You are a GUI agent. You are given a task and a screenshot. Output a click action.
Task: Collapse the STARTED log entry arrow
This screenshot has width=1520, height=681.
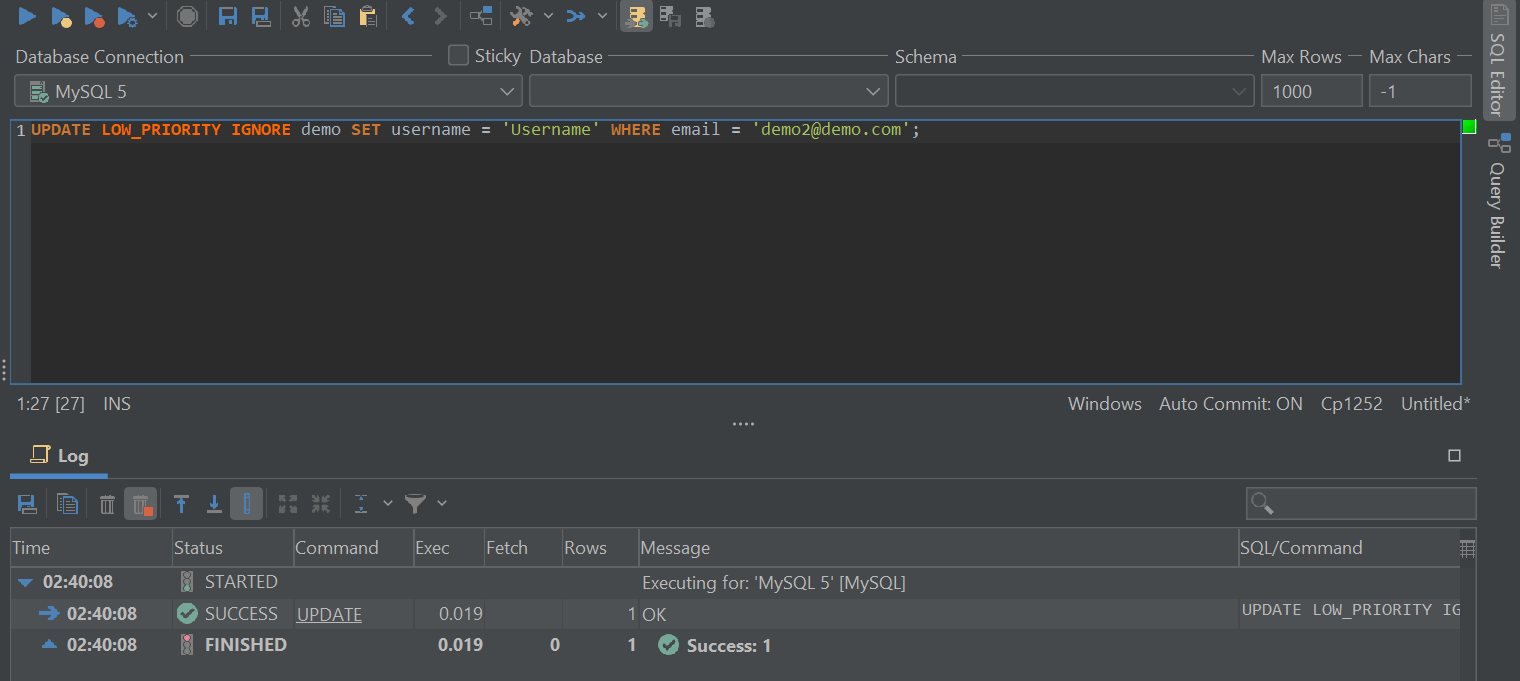(24, 581)
